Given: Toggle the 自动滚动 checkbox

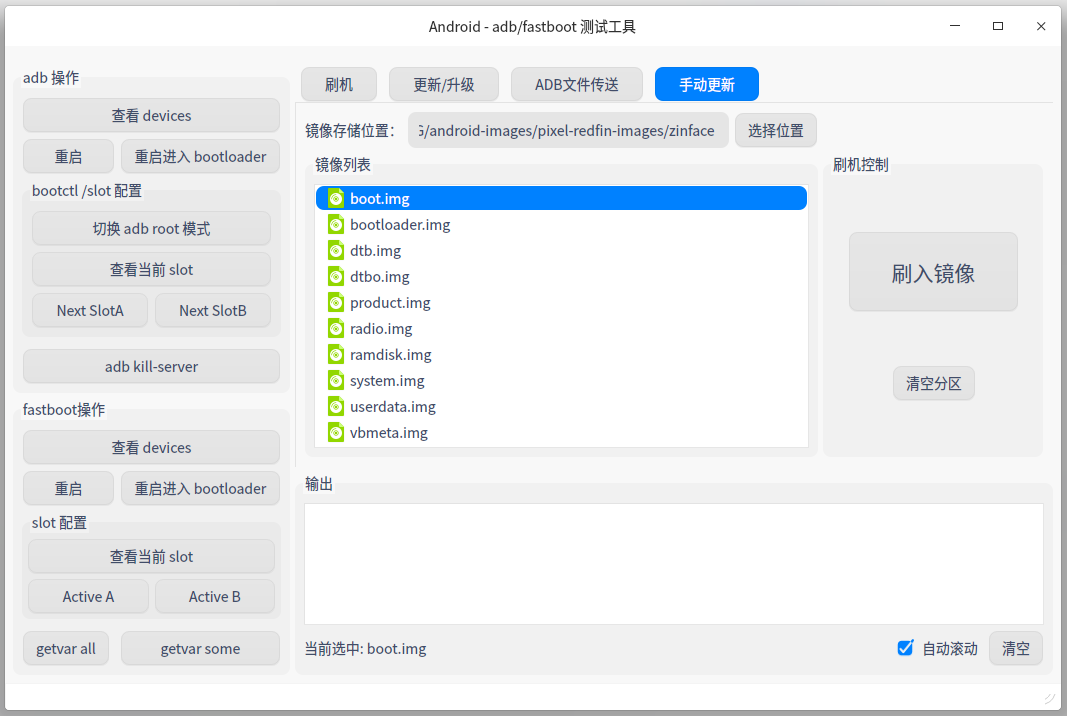Looking at the screenshot, I should [906, 648].
